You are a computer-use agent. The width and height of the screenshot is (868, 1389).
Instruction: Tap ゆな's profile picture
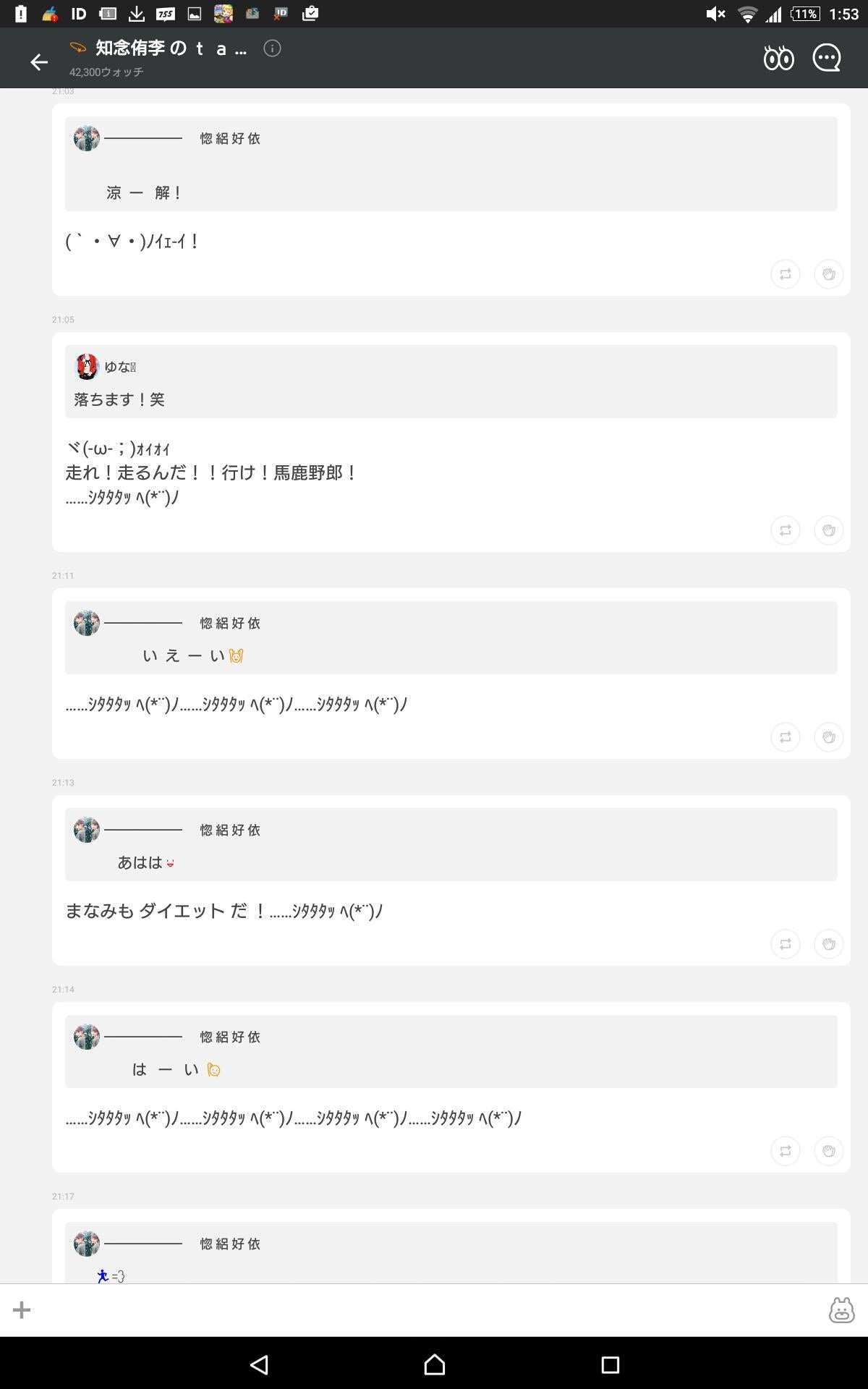(87, 367)
